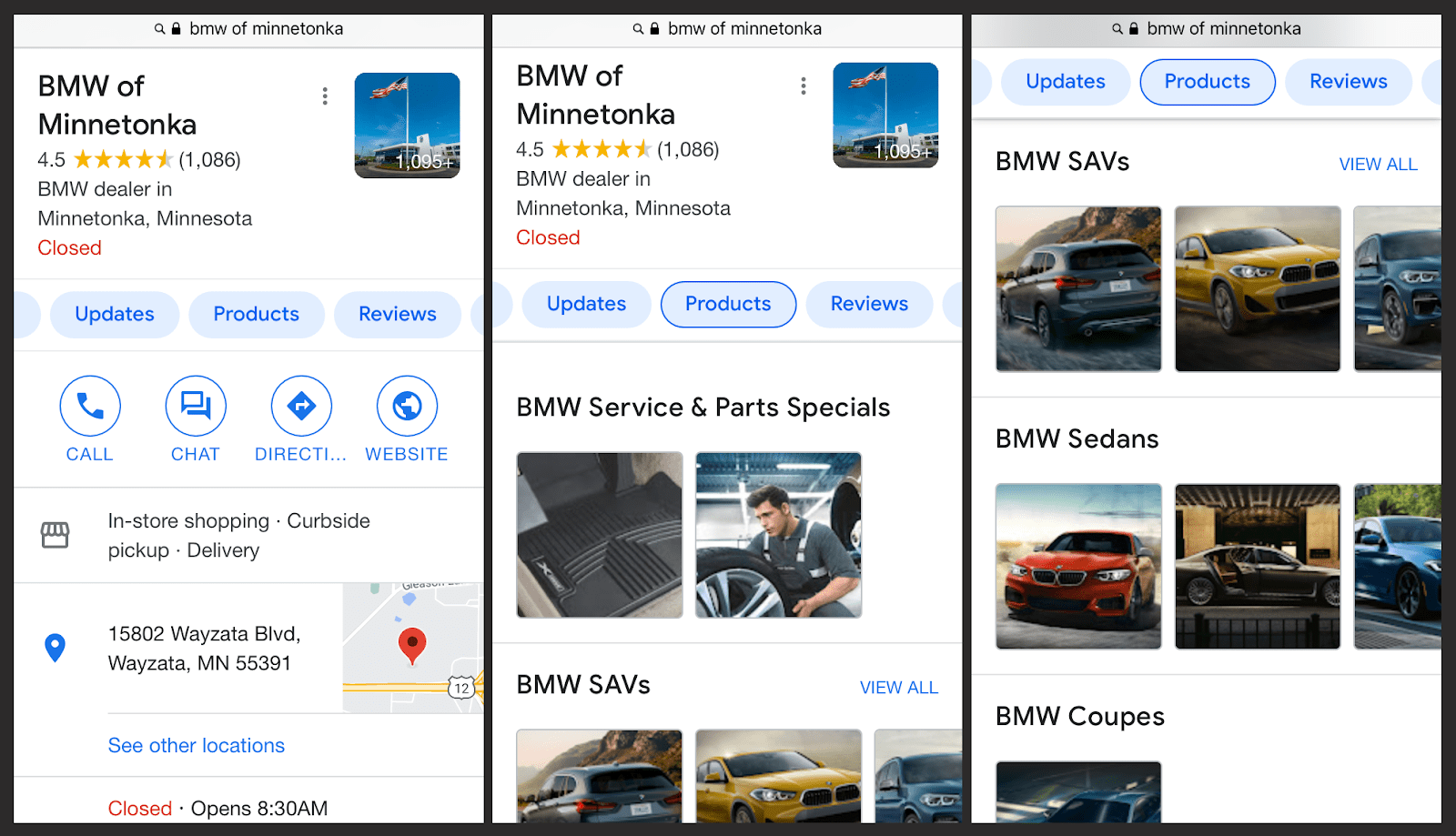Open the first BMW Coupes image
1456x836 pixels.
coord(1078,792)
